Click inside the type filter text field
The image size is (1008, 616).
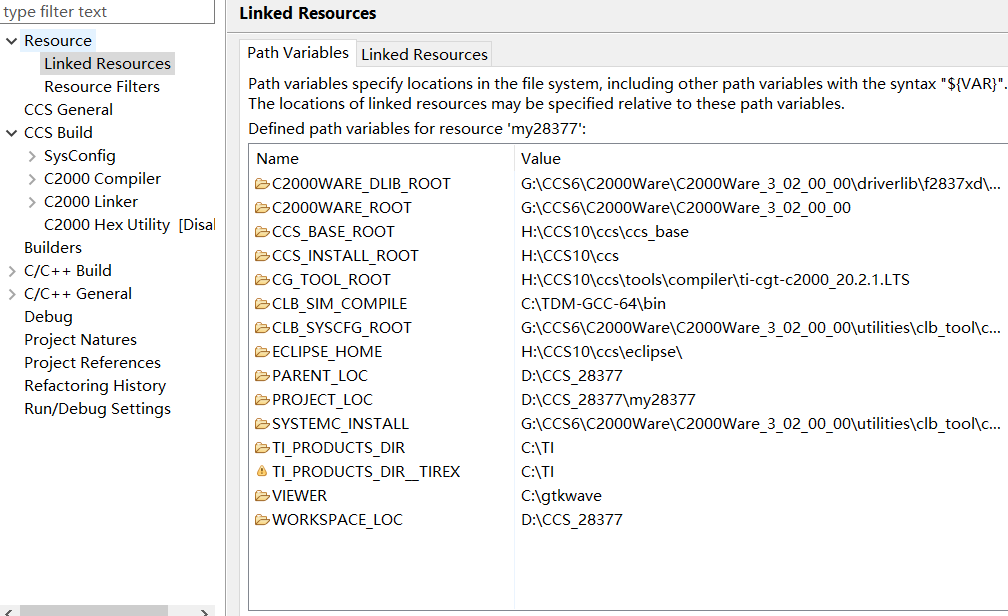[x=100, y=11]
